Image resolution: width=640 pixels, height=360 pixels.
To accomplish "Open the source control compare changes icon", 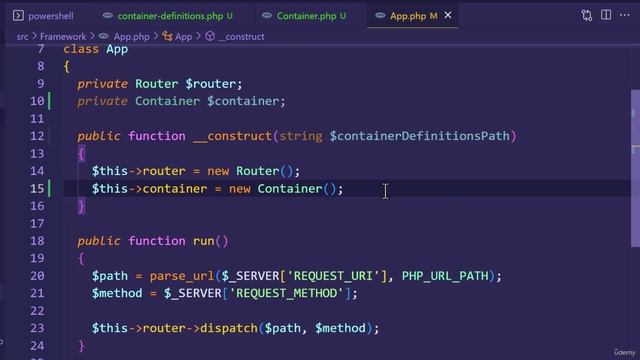I will (x=587, y=16).
